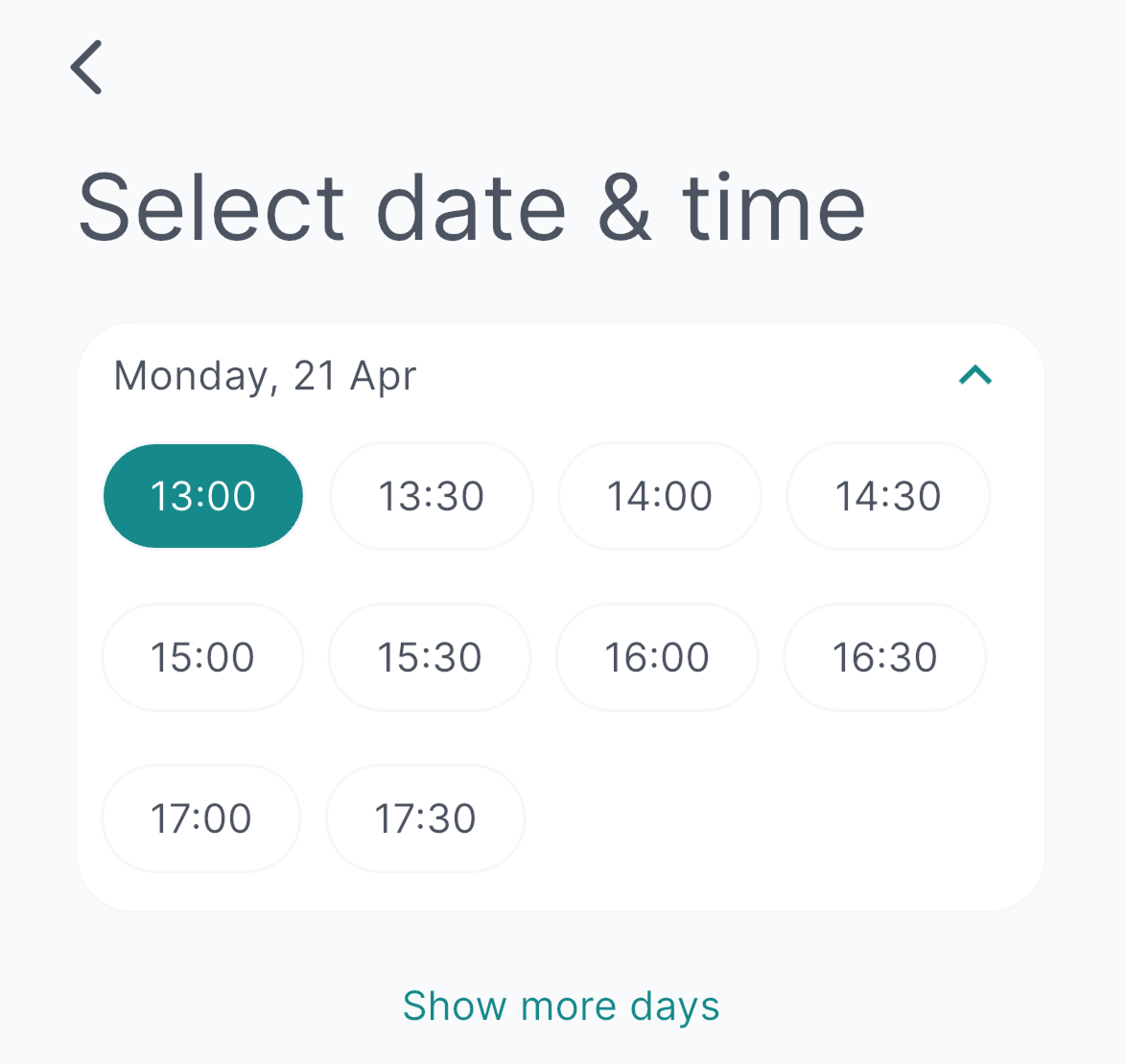Choose the 16:30 time slot
1126x1064 pixels.
click(884, 657)
